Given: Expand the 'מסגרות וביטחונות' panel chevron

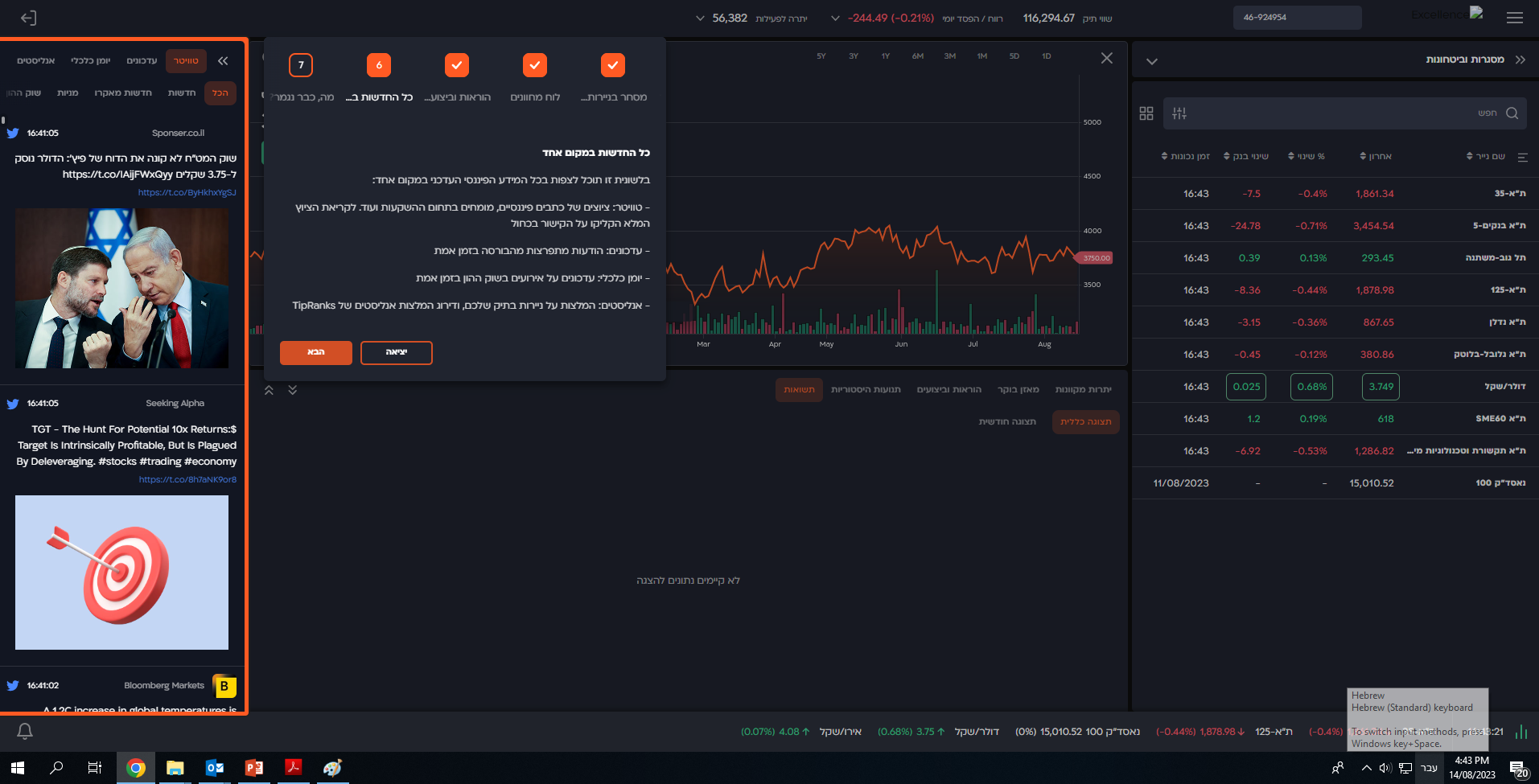Looking at the screenshot, I should (1152, 61).
